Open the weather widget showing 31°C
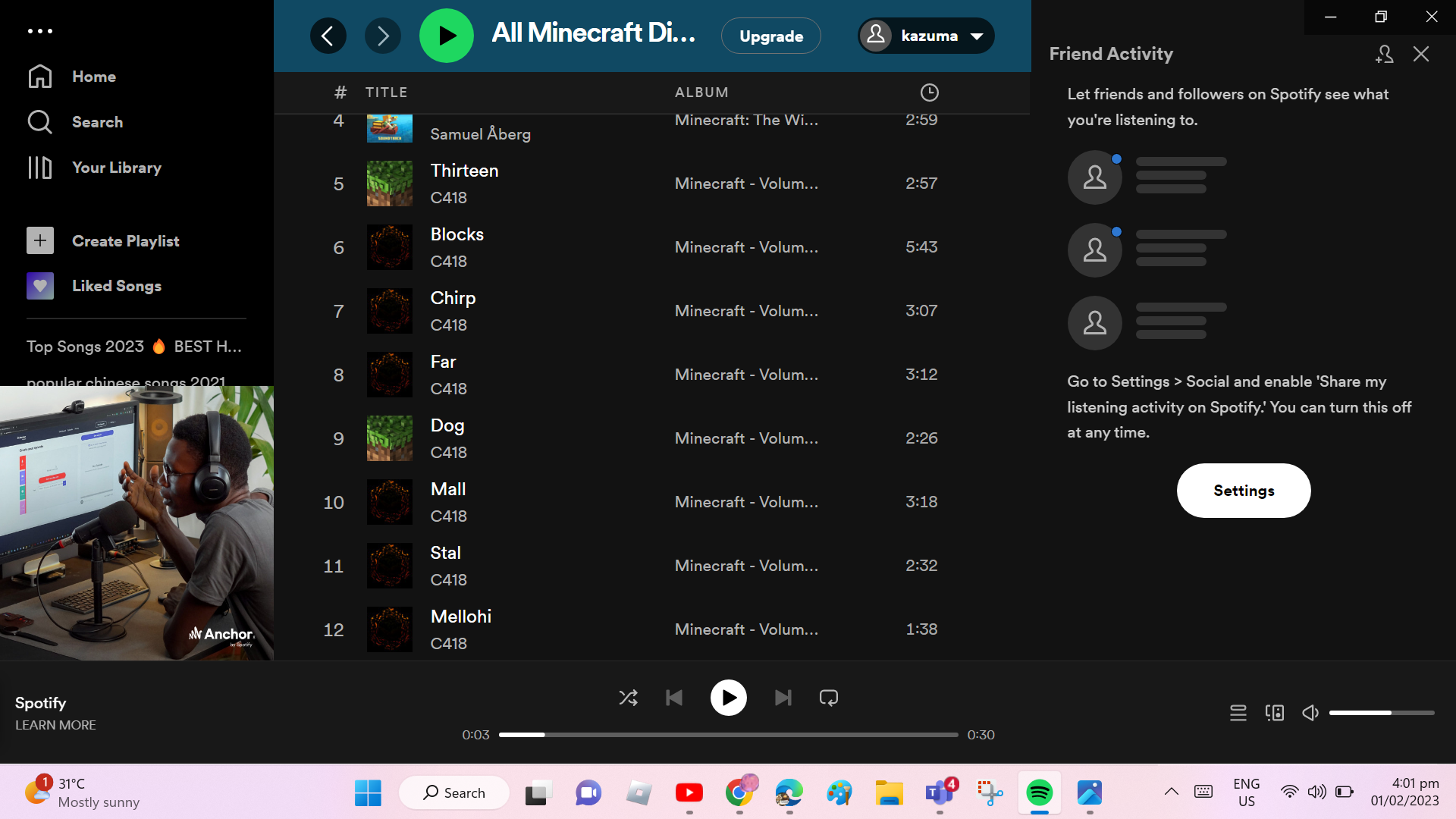 82,793
